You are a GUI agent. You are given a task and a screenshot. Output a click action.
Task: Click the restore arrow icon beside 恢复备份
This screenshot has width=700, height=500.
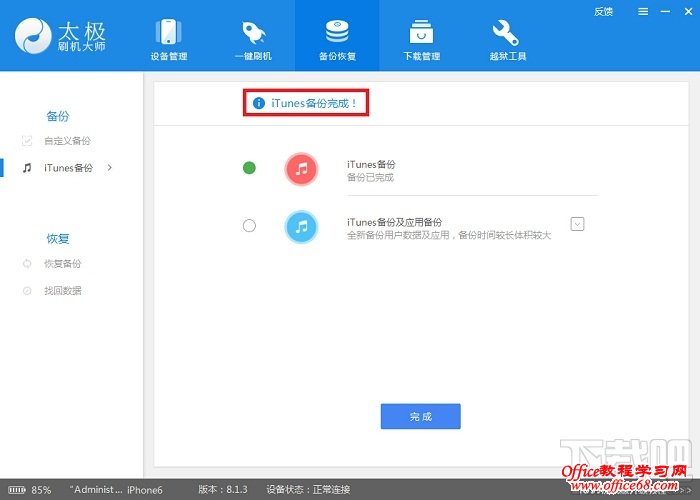click(x=27, y=264)
